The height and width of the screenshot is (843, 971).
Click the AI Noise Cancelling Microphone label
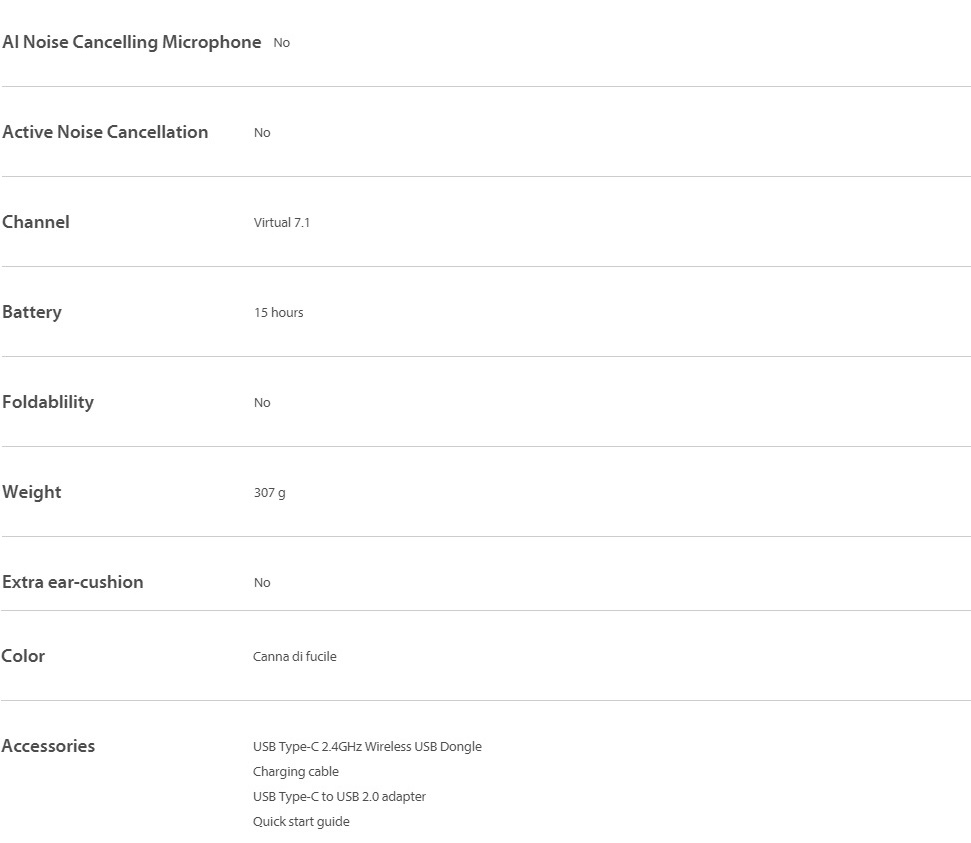pyautogui.click(x=131, y=42)
